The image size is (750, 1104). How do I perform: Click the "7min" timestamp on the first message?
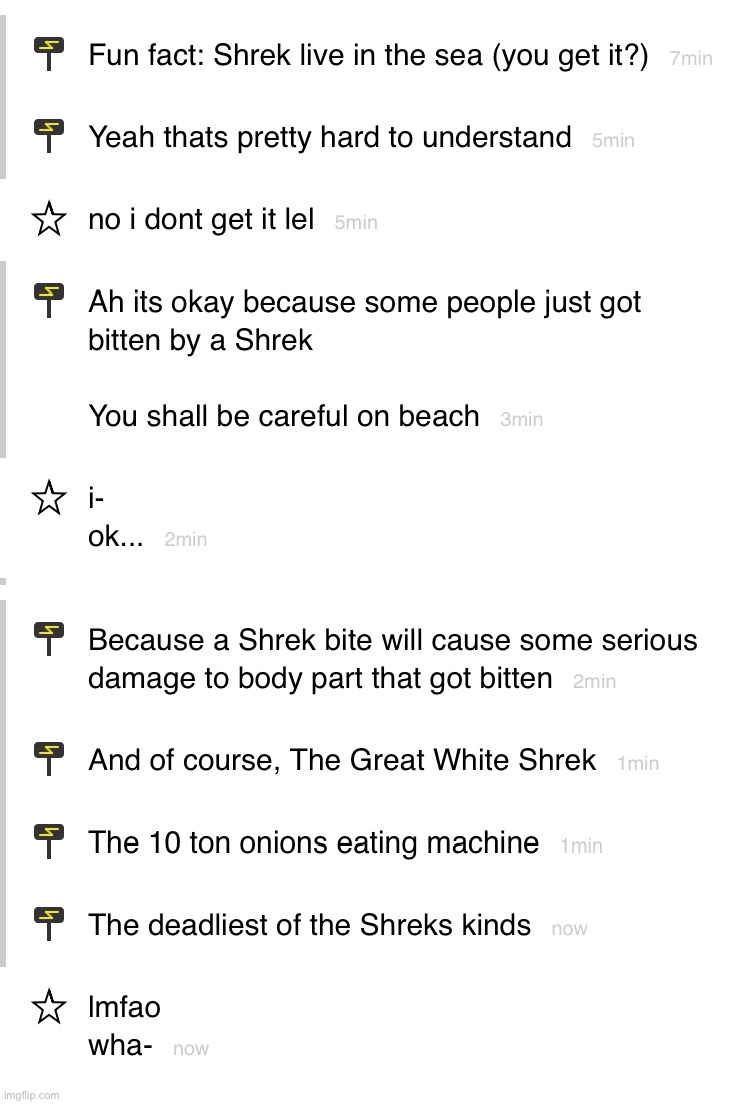tap(691, 59)
